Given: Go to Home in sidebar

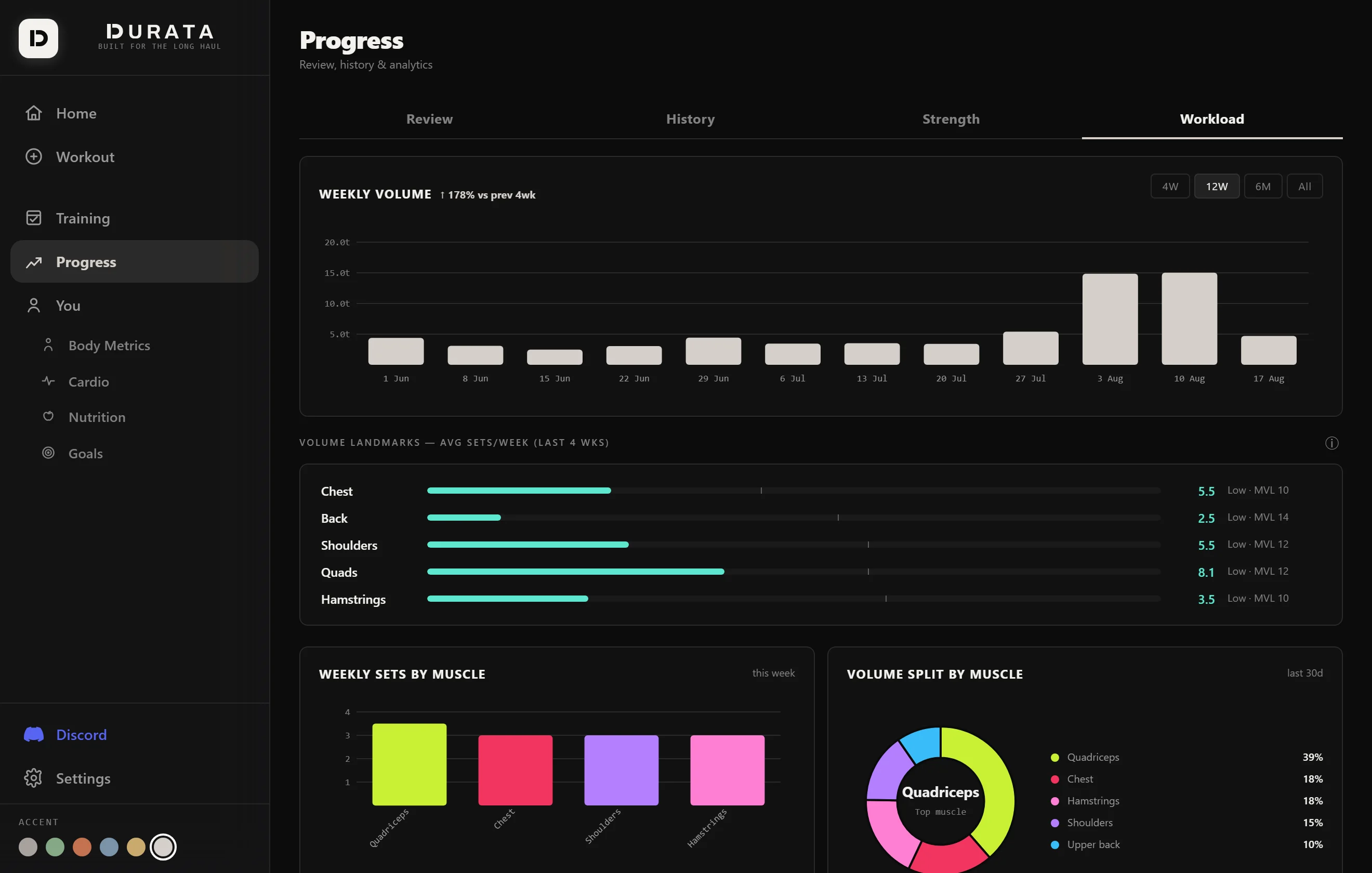Looking at the screenshot, I should [x=135, y=113].
